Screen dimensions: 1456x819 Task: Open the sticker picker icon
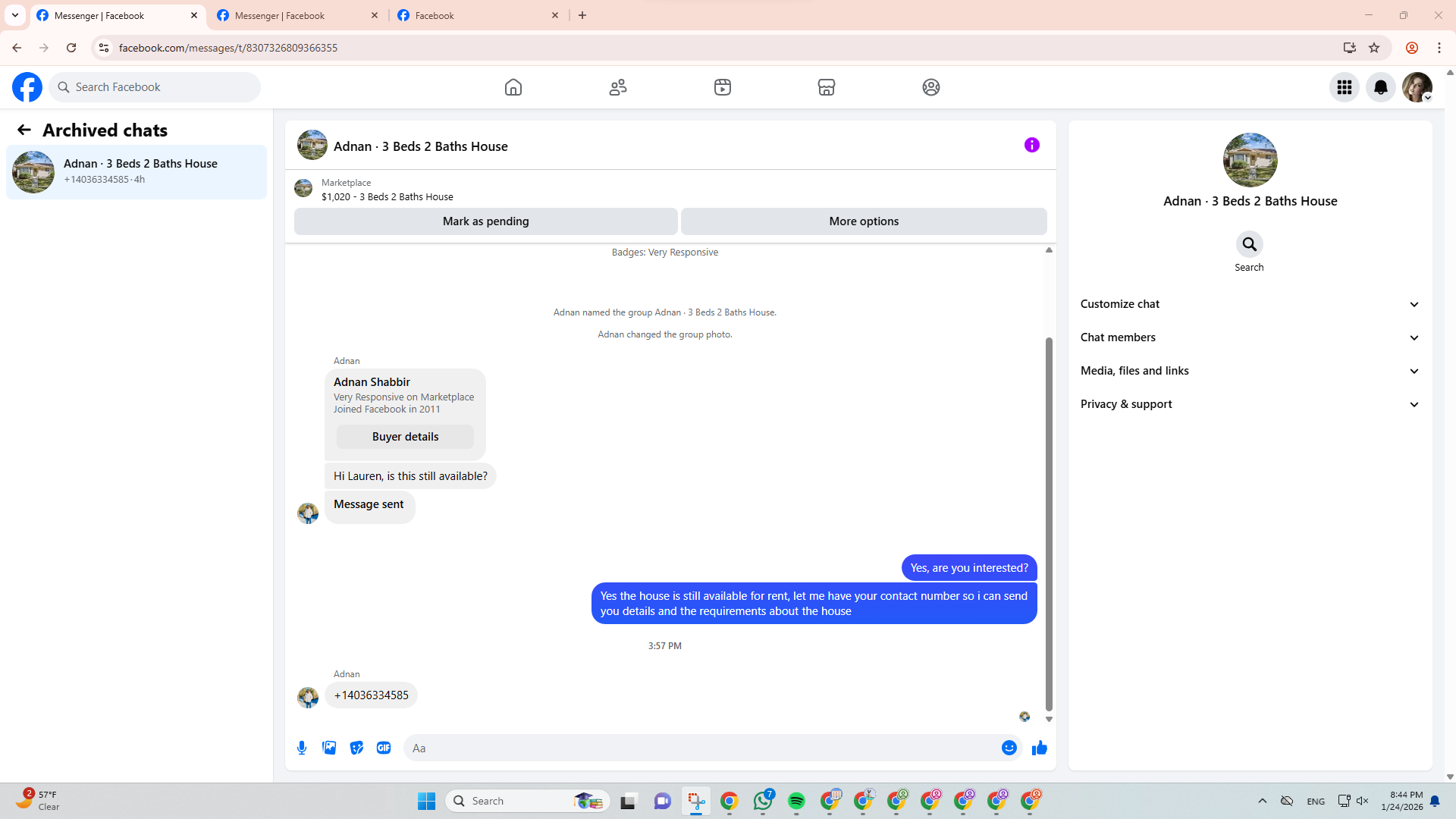[356, 748]
